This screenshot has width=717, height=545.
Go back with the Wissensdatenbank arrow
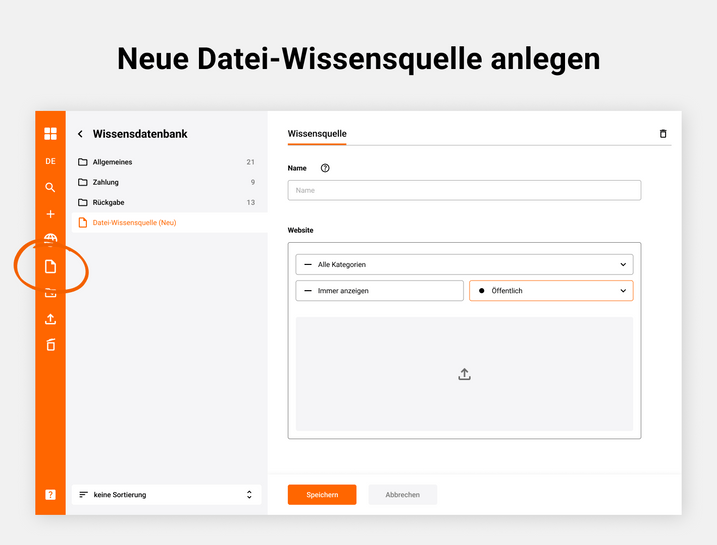[80, 134]
